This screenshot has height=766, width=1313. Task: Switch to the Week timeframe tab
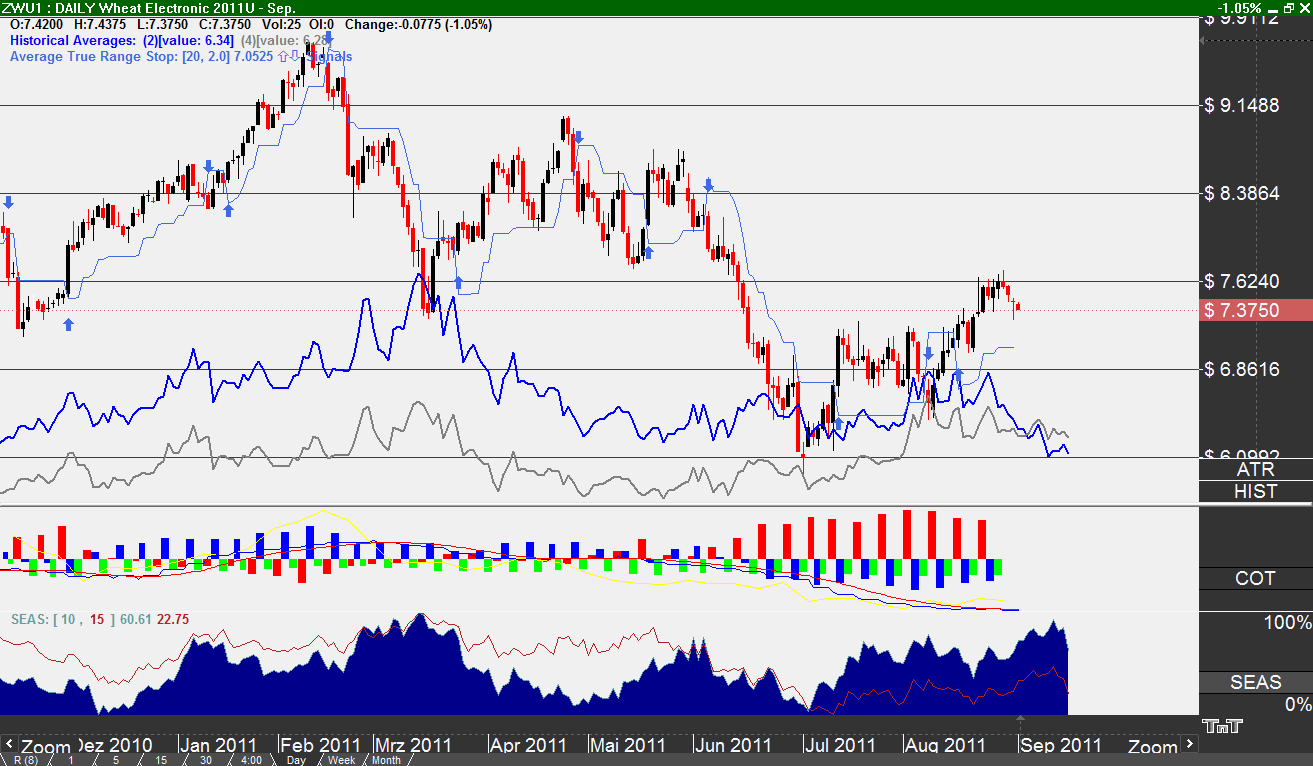tap(341, 760)
